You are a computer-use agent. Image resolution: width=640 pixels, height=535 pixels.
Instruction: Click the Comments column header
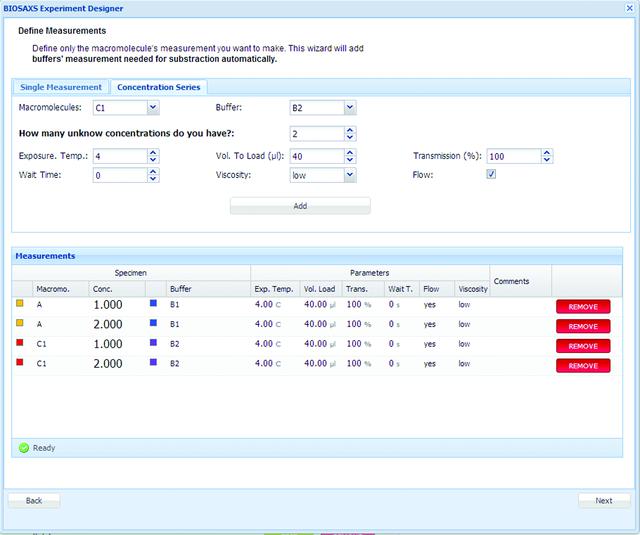click(520, 281)
